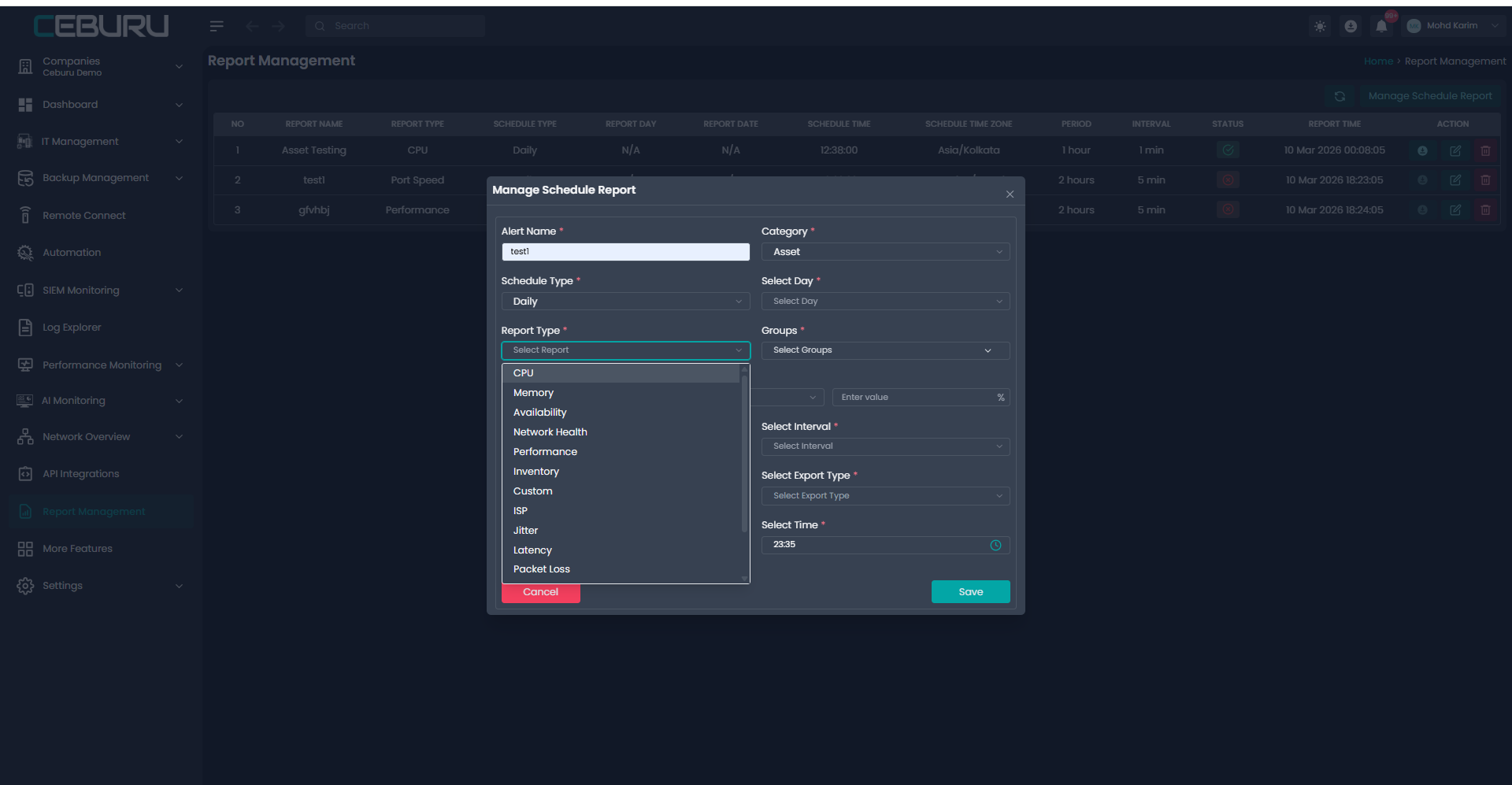The height and width of the screenshot is (785, 1512).
Task: Click the forward navigation arrow
Action: point(278,26)
